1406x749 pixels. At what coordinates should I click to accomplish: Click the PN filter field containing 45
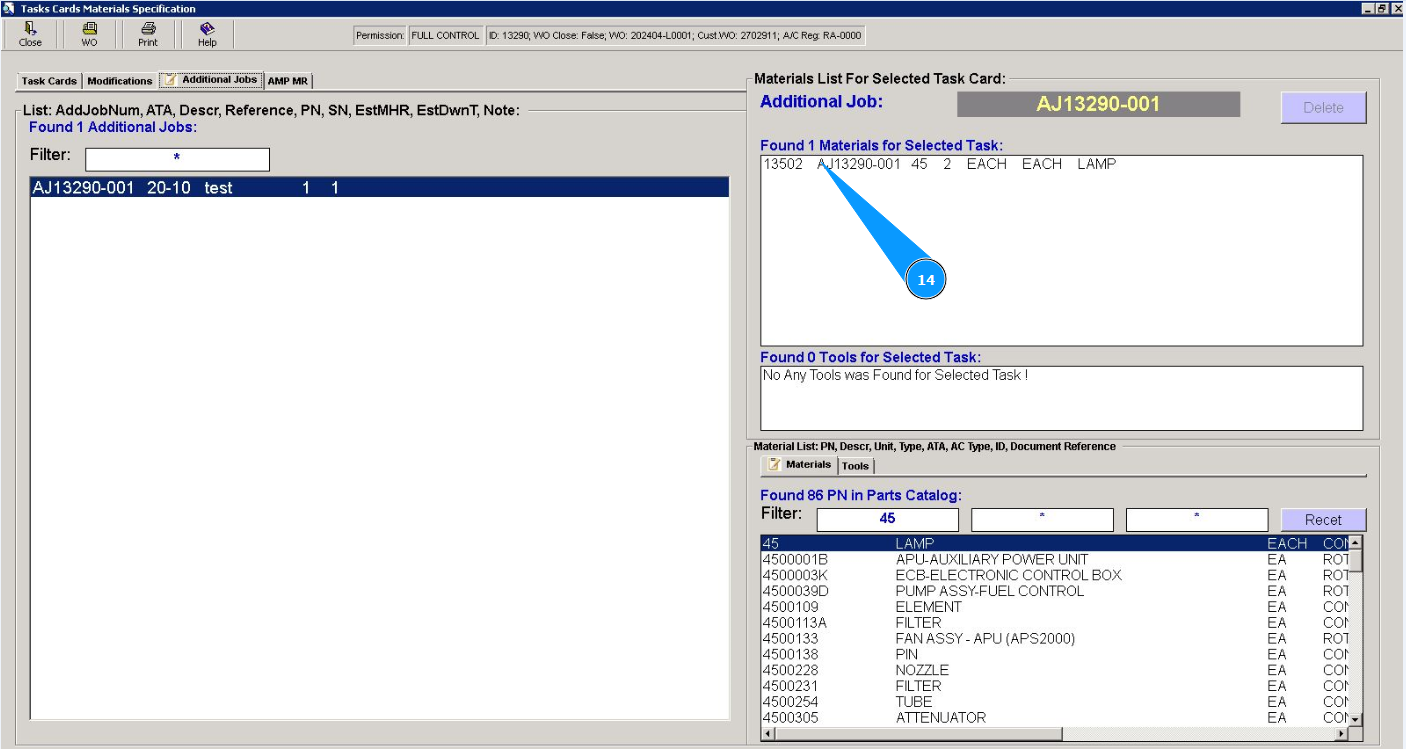(x=887, y=520)
